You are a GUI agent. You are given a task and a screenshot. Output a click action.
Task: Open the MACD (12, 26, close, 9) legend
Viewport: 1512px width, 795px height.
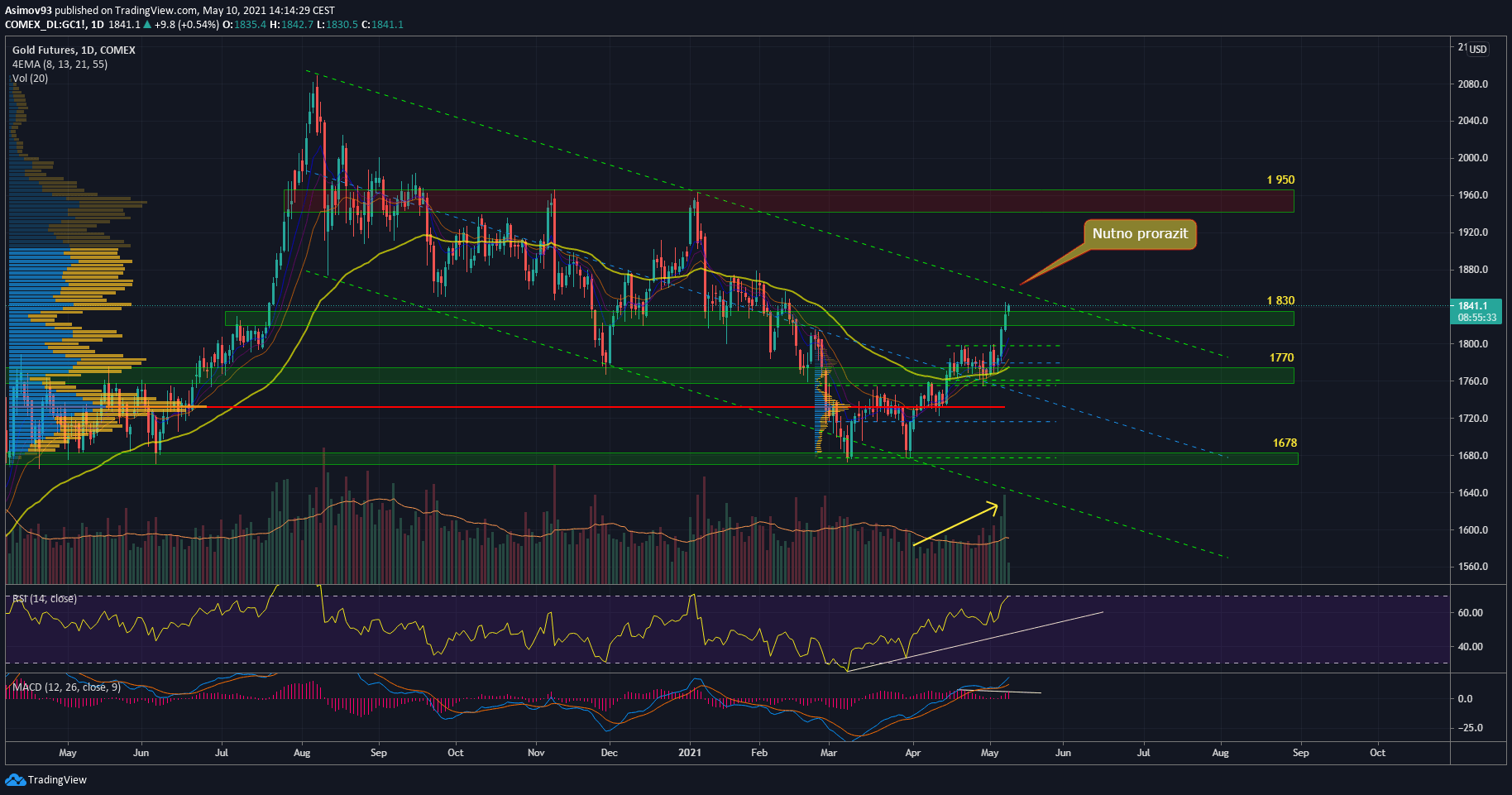[x=66, y=687]
